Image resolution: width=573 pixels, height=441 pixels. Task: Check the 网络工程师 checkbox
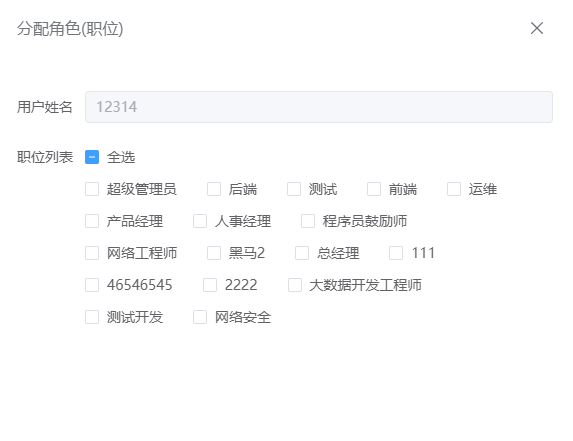click(x=92, y=253)
